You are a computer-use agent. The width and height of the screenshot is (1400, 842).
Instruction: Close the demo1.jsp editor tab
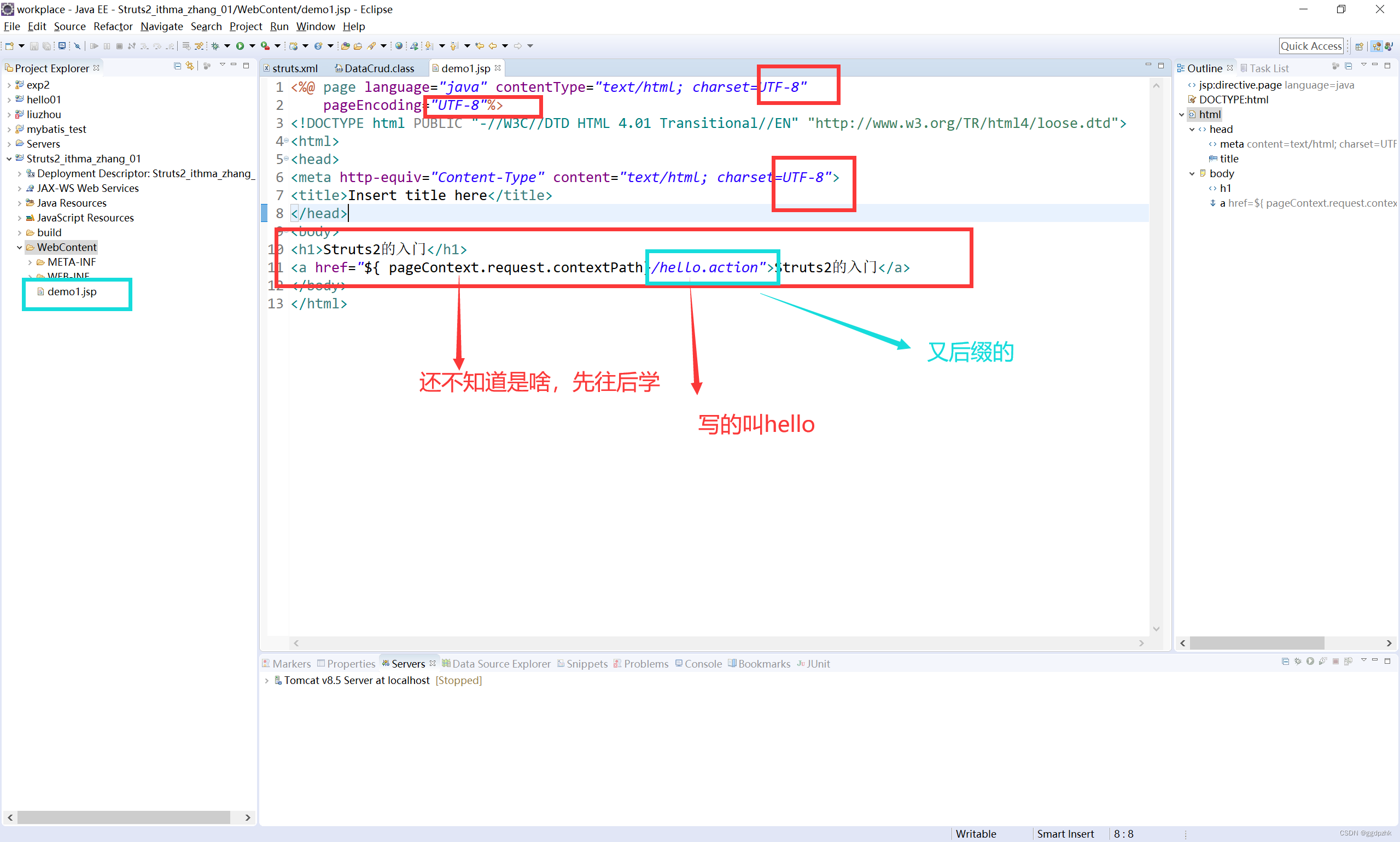click(498, 67)
